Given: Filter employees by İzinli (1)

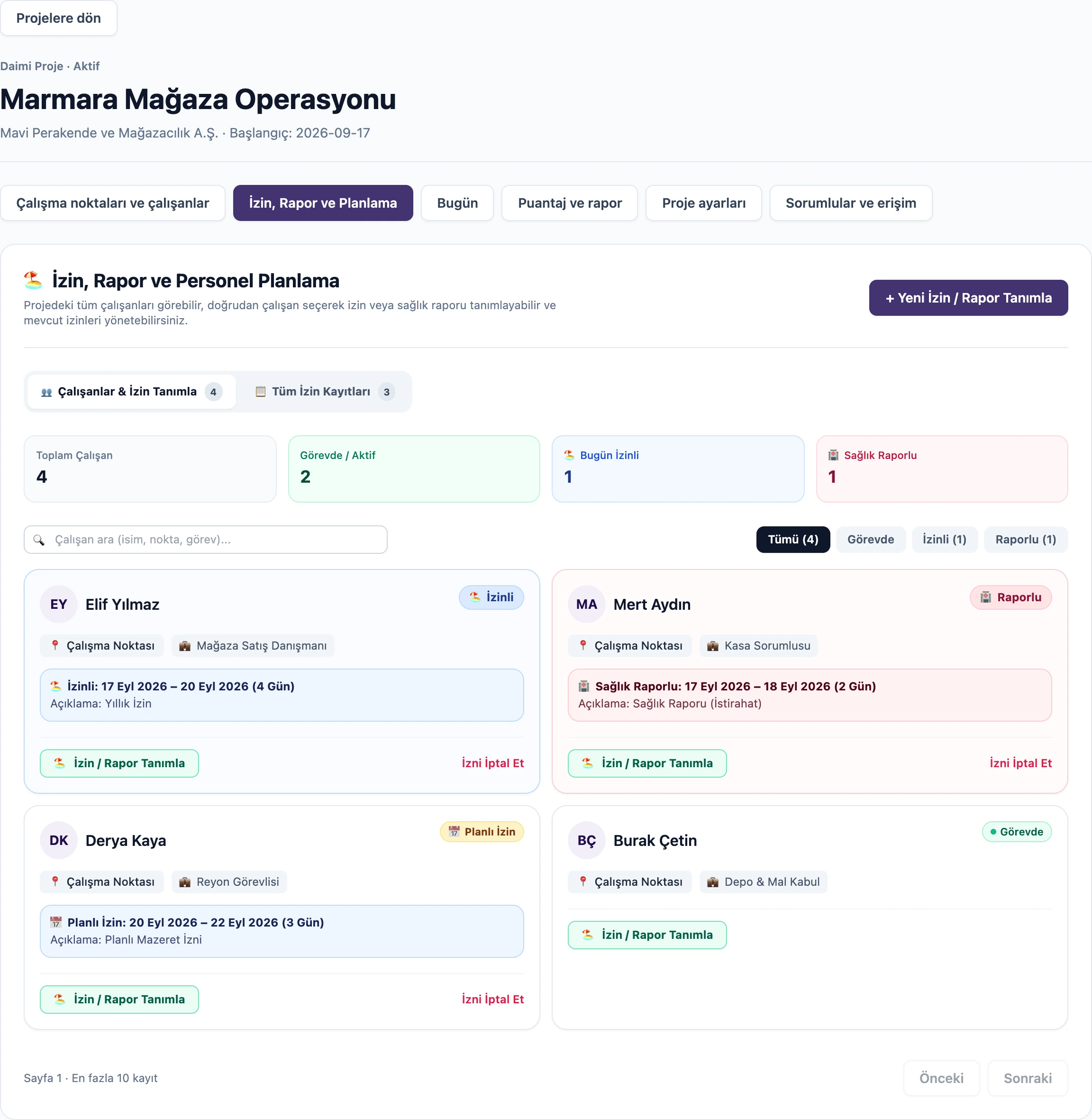Looking at the screenshot, I should coord(945,539).
